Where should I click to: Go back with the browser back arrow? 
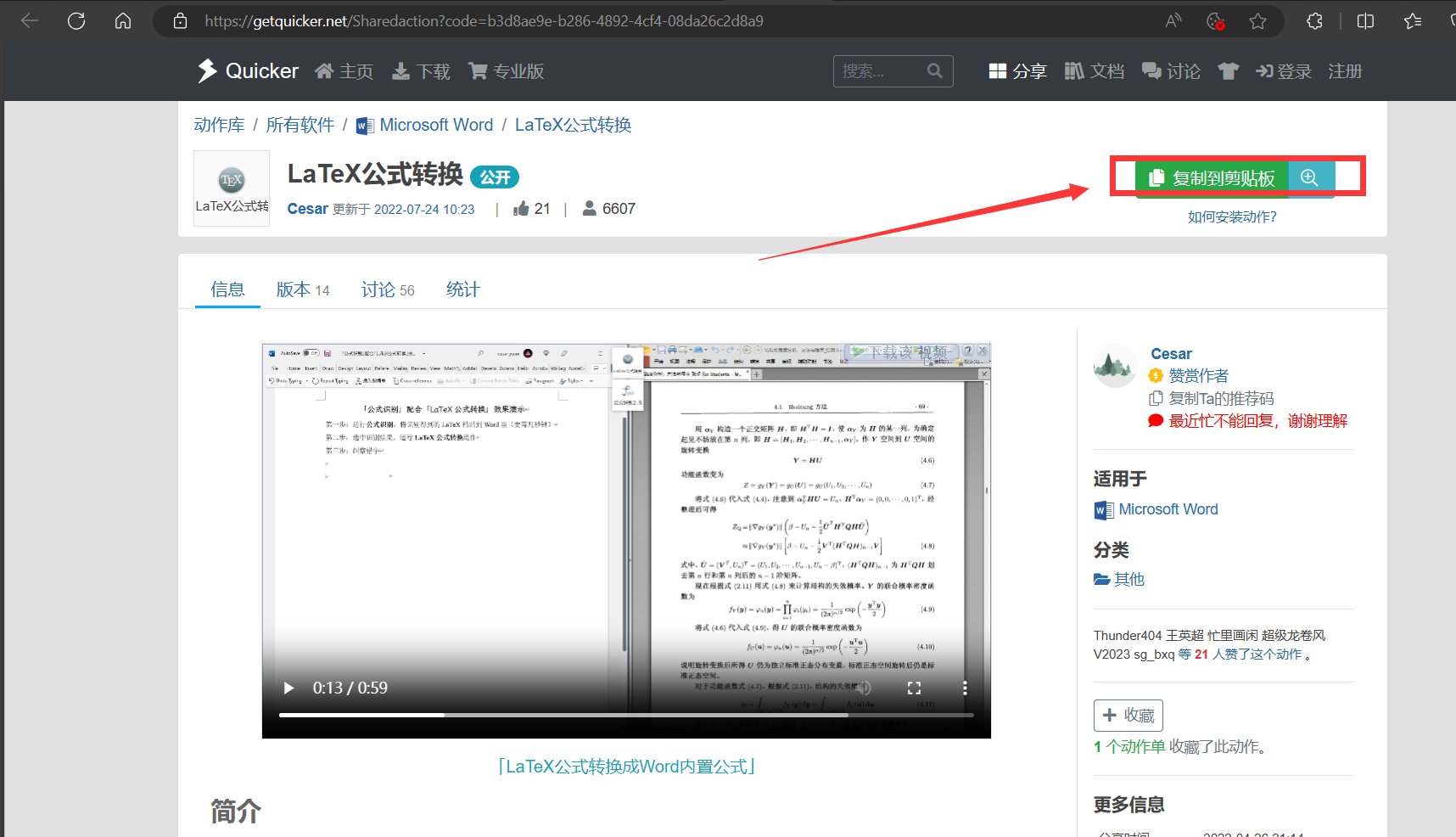point(30,21)
